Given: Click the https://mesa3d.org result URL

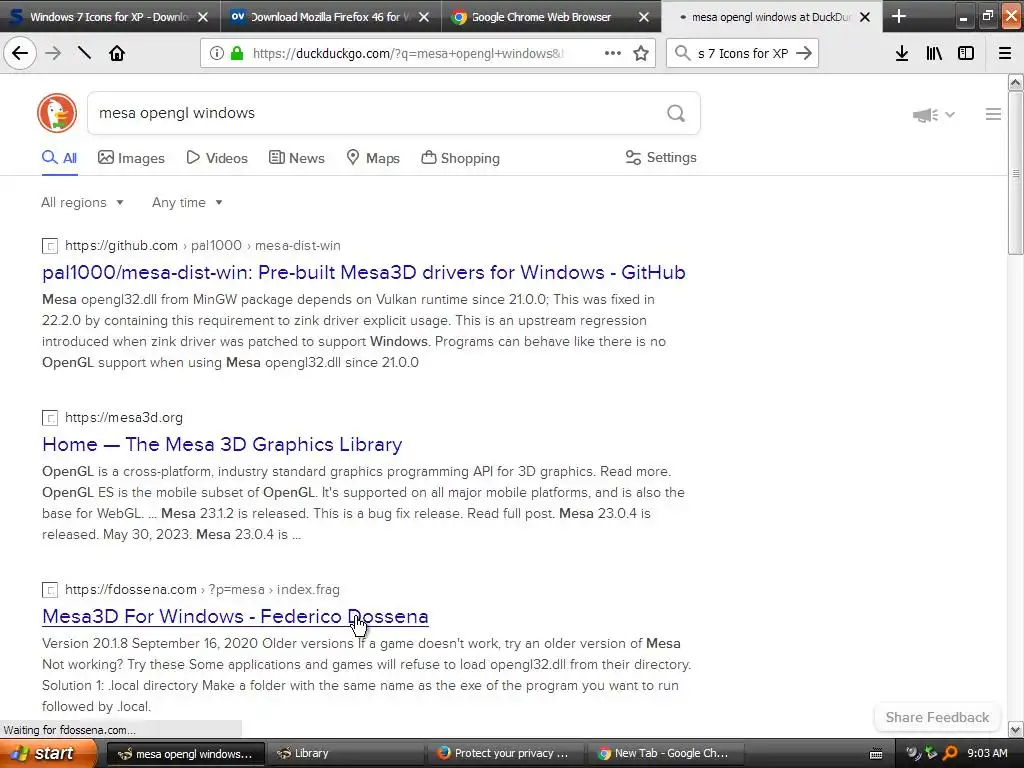Looking at the screenshot, I should click(x=124, y=417).
